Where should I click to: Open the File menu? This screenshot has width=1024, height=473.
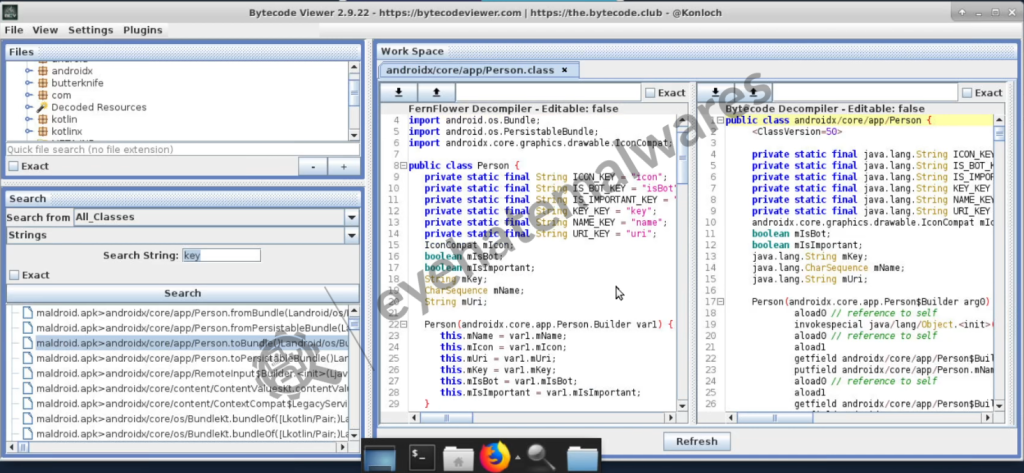(14, 30)
